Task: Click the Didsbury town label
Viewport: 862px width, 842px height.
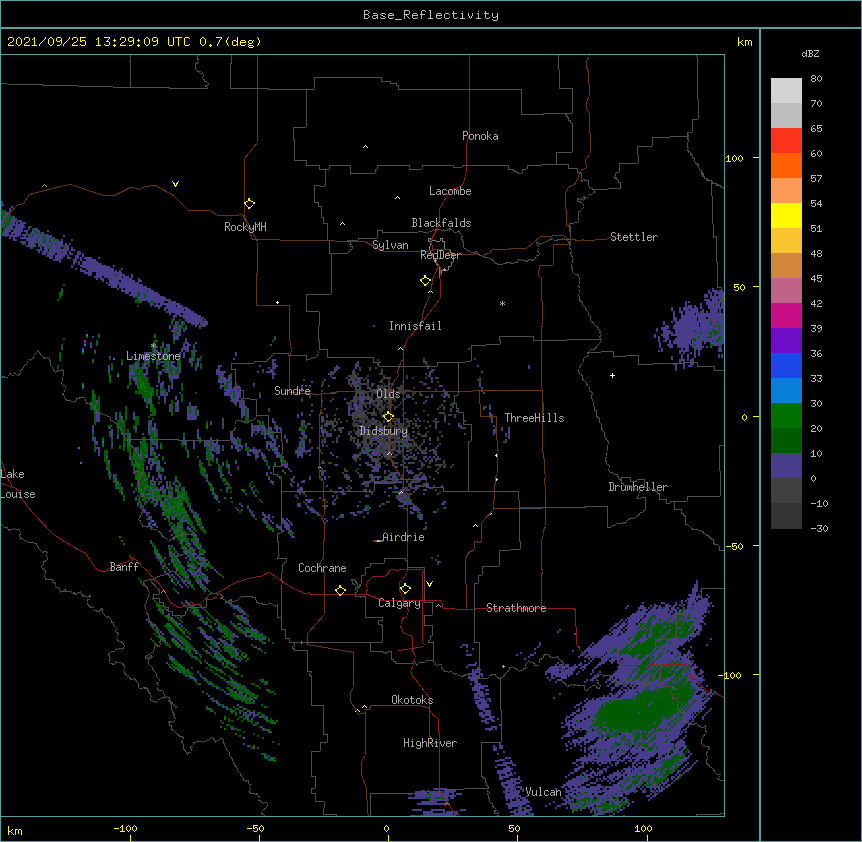Action: [383, 431]
